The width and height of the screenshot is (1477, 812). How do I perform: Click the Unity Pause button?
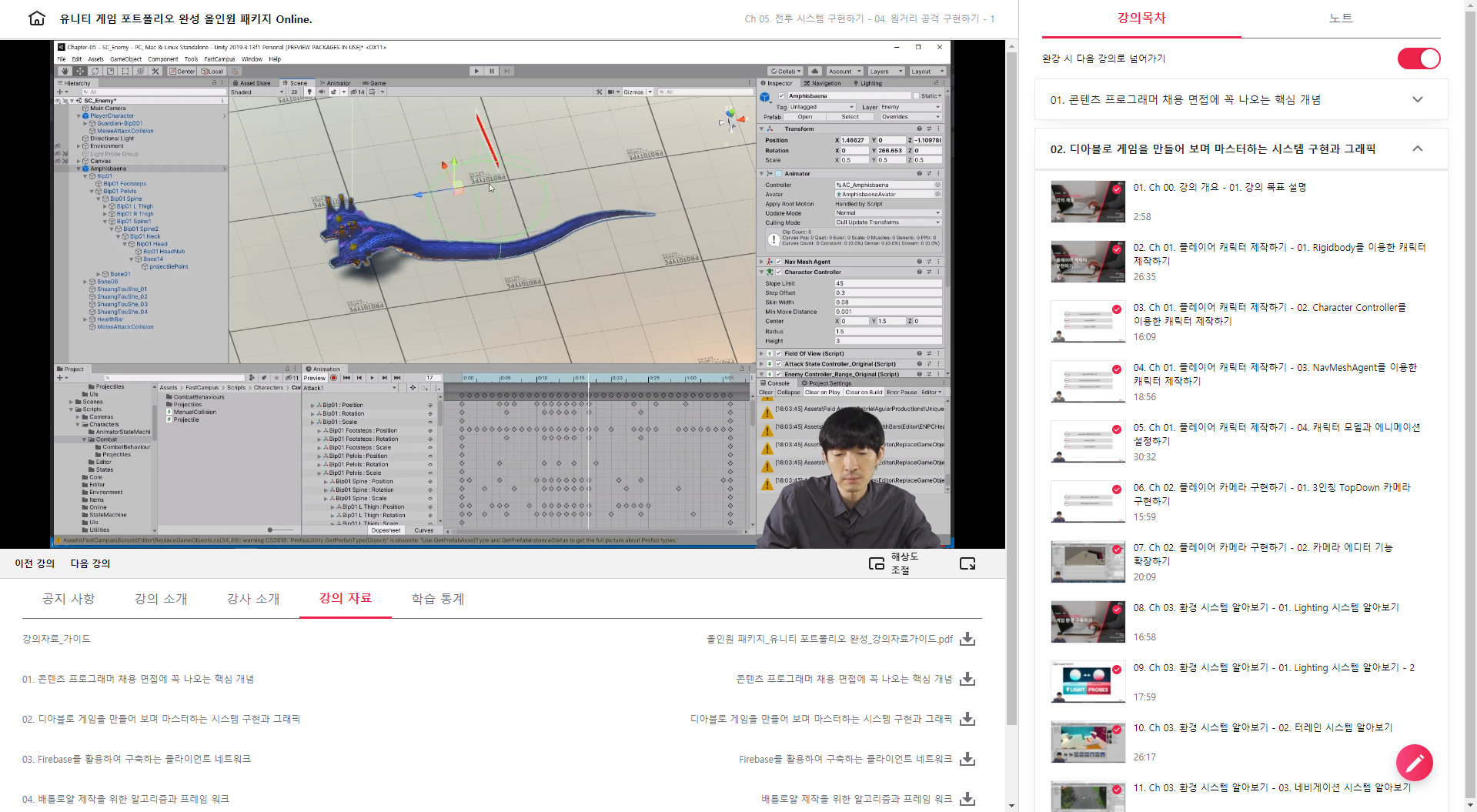[492, 71]
